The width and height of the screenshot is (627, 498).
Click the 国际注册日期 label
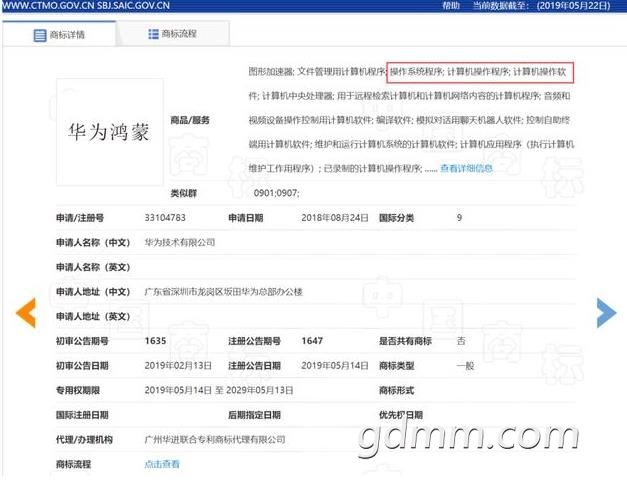coord(82,415)
